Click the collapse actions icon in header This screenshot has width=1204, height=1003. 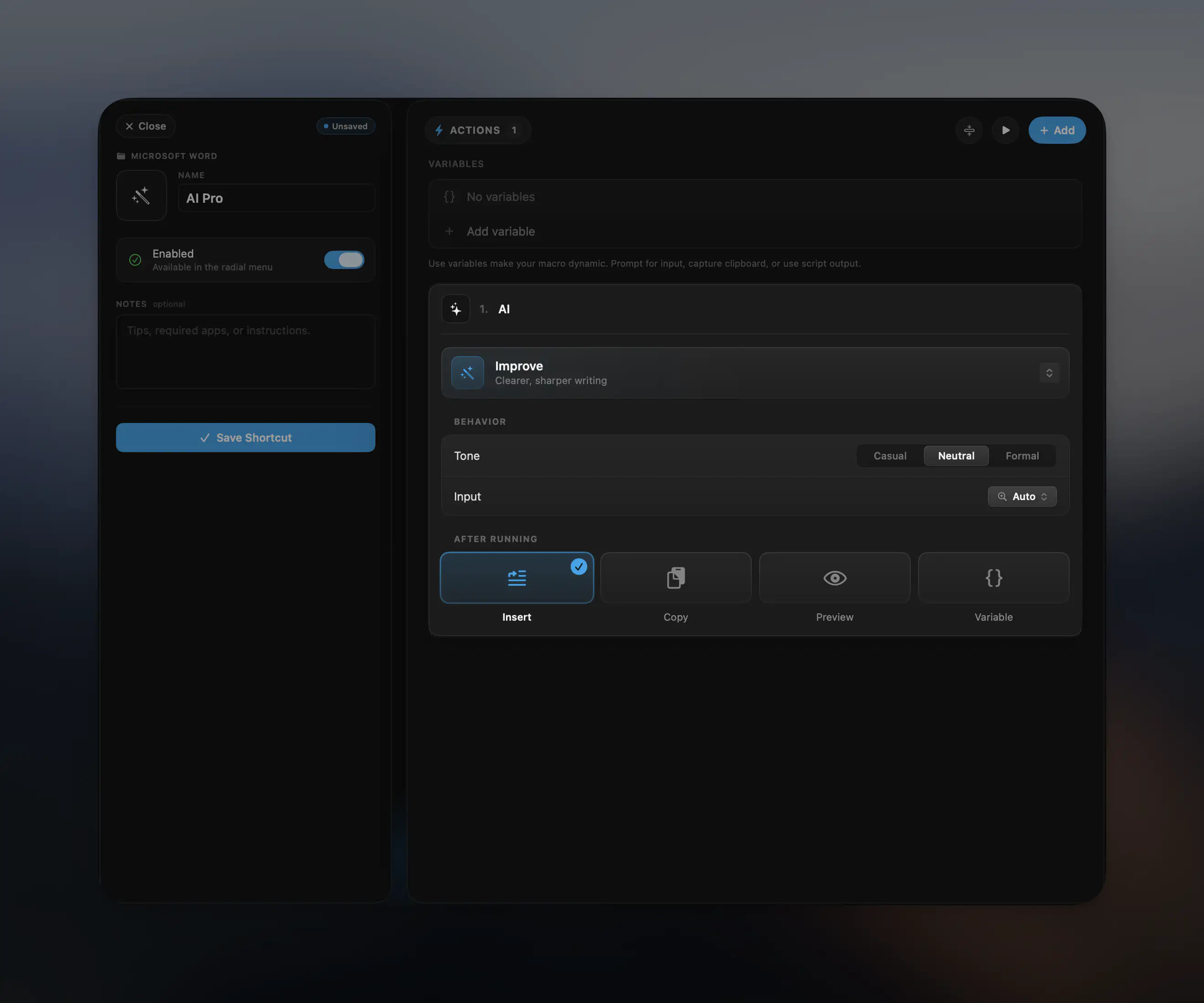click(969, 130)
